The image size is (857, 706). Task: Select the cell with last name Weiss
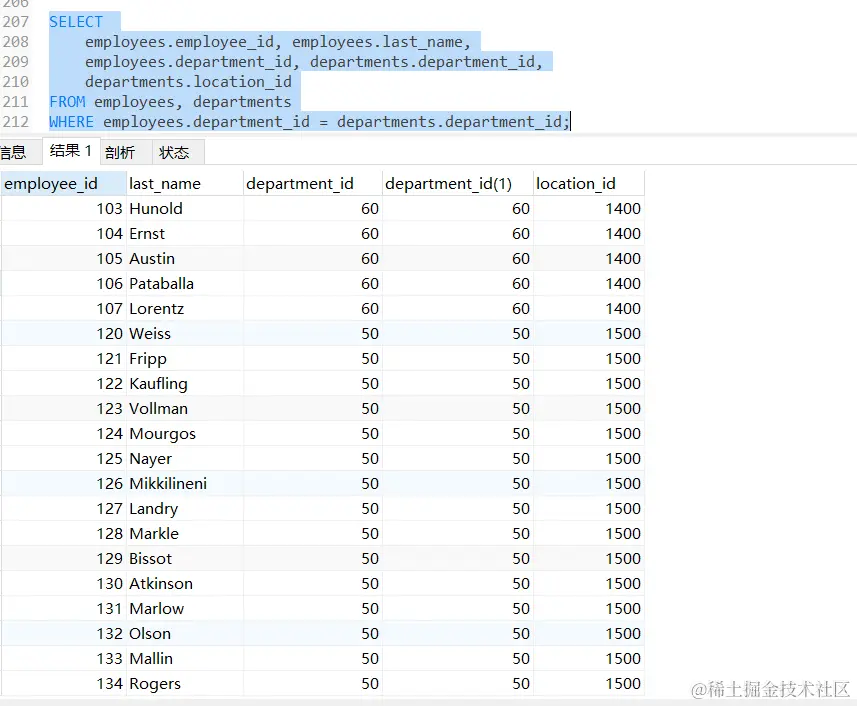tap(185, 334)
